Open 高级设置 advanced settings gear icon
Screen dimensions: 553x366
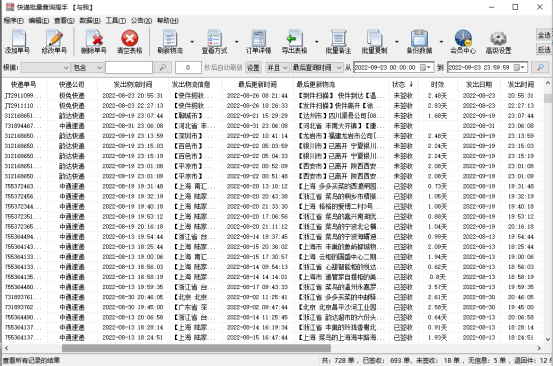point(498,42)
